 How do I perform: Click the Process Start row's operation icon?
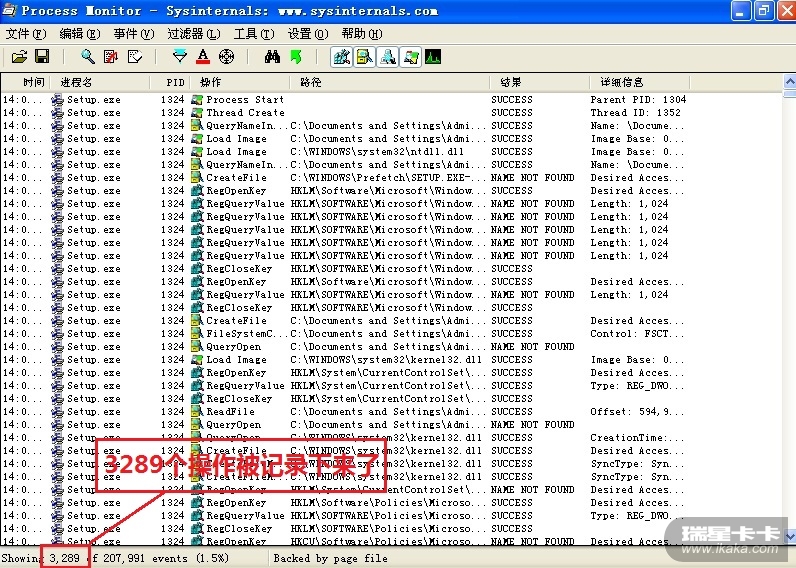coord(197,99)
